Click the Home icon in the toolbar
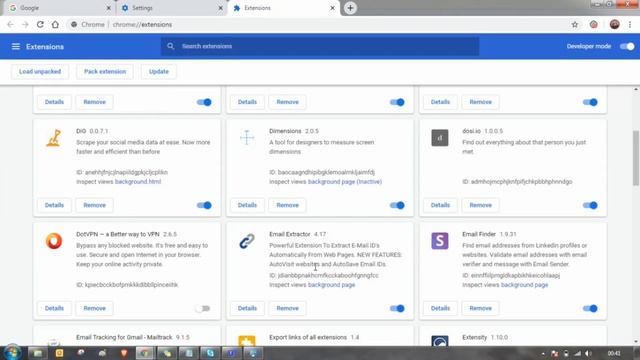Image resolution: width=640 pixels, height=360 pixels. click(55, 24)
